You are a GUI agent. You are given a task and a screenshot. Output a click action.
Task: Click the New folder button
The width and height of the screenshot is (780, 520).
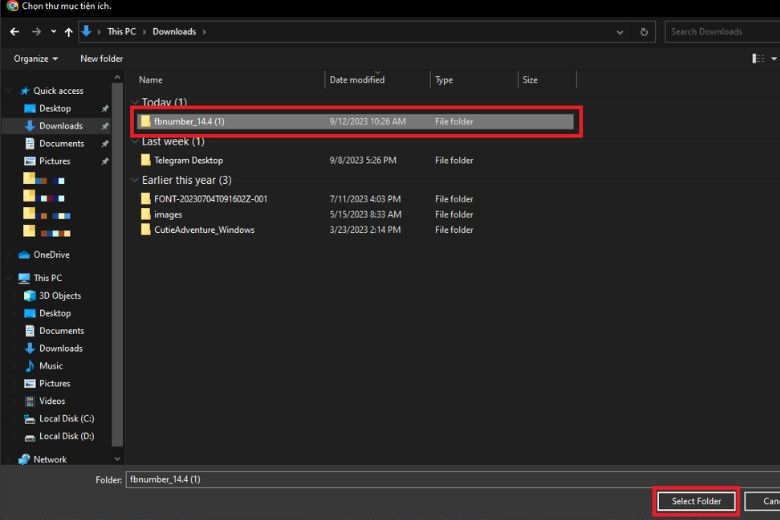tap(101, 59)
